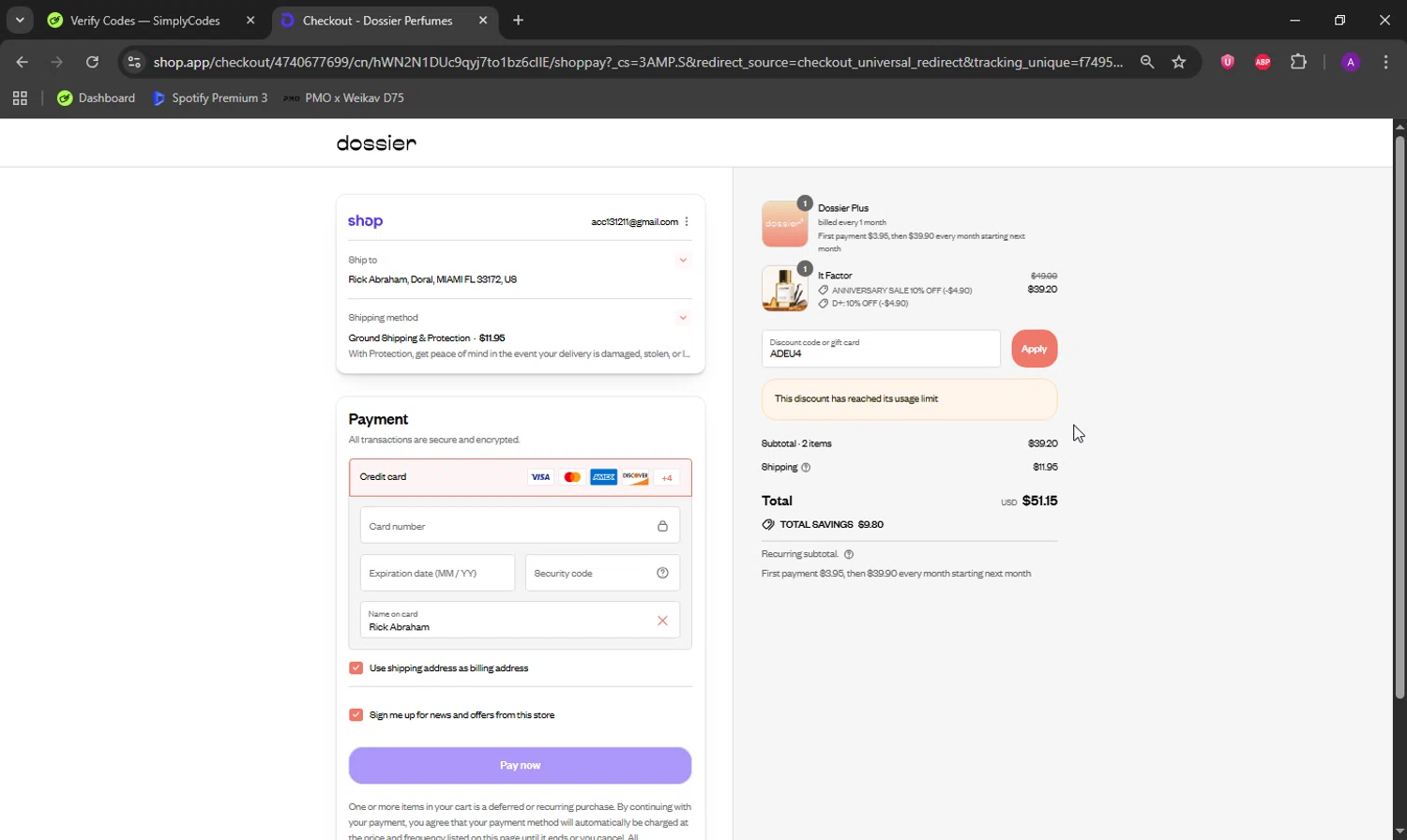1407x840 pixels.
Task: Click the shop.app checkout URL field
Action: 638,62
